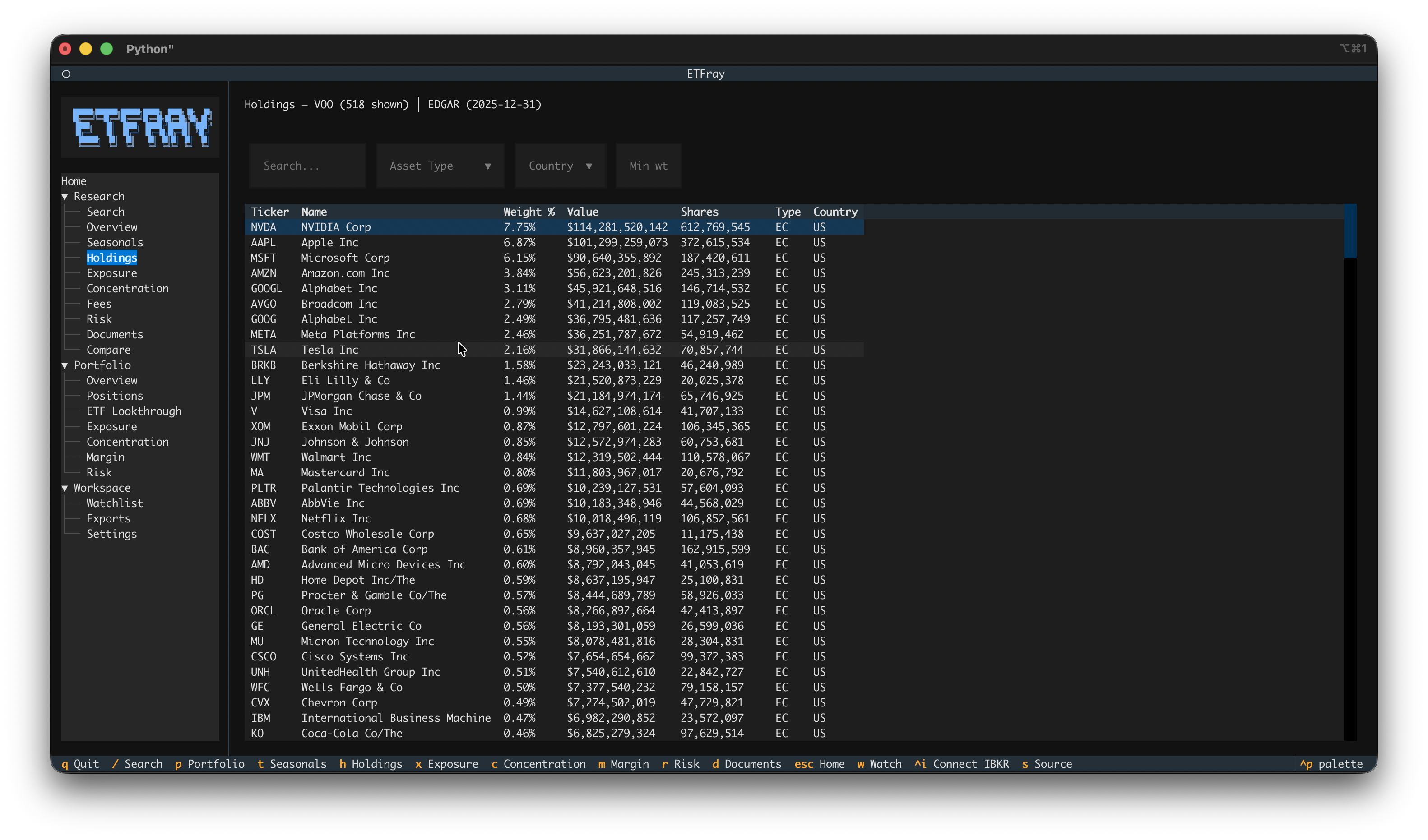This screenshot has height=840, width=1428.
Task: Sort by the Type column header
Action: 788,212
